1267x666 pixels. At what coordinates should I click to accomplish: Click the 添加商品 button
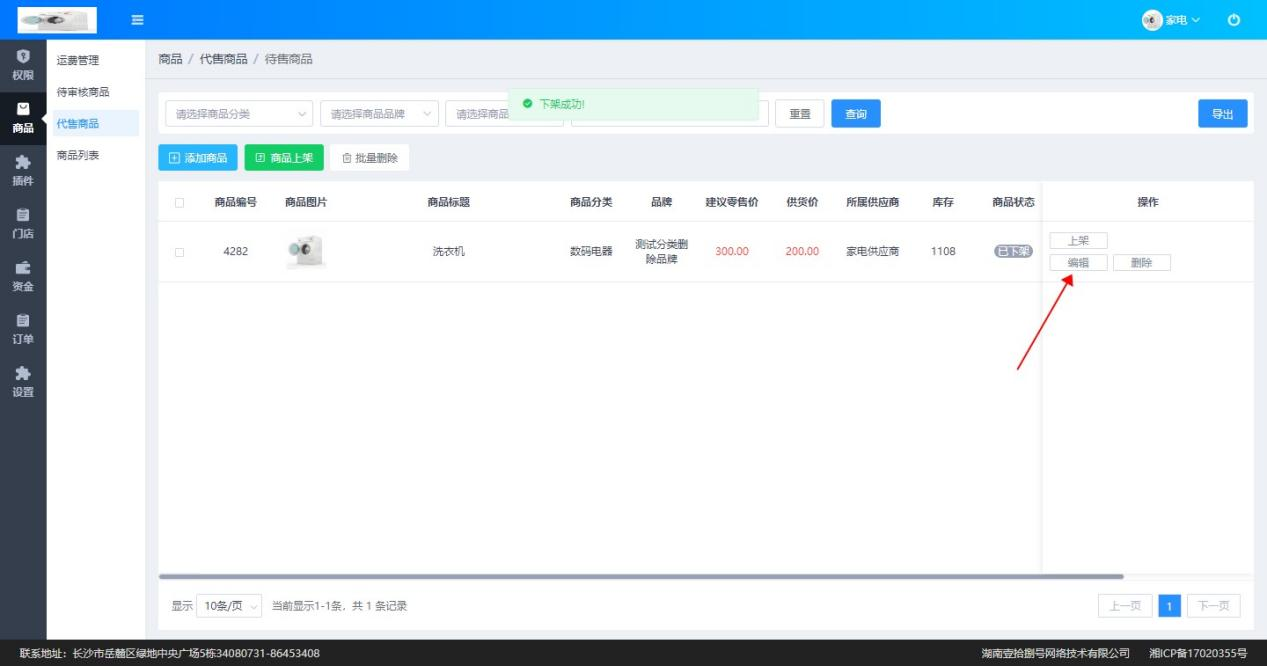point(198,158)
